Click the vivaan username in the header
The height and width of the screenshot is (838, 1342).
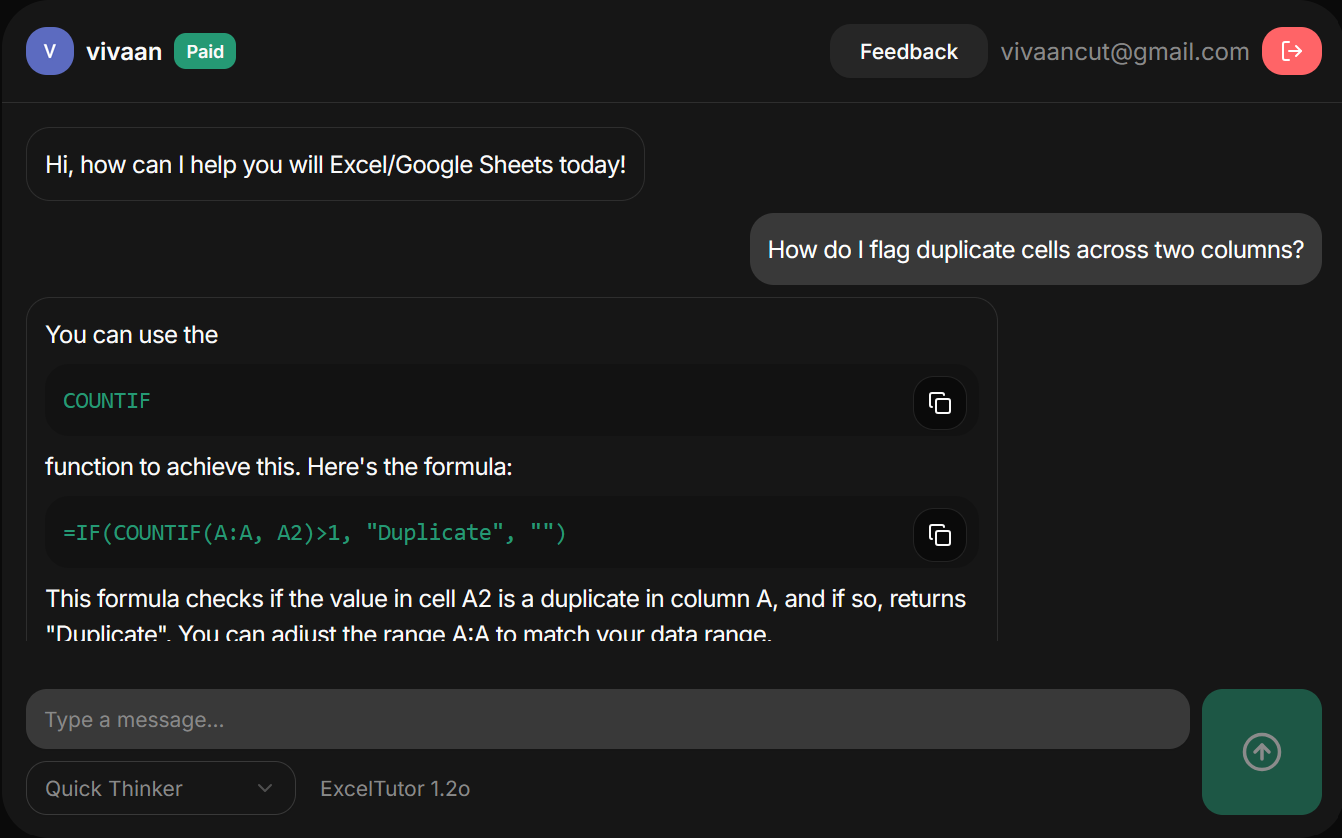click(123, 50)
